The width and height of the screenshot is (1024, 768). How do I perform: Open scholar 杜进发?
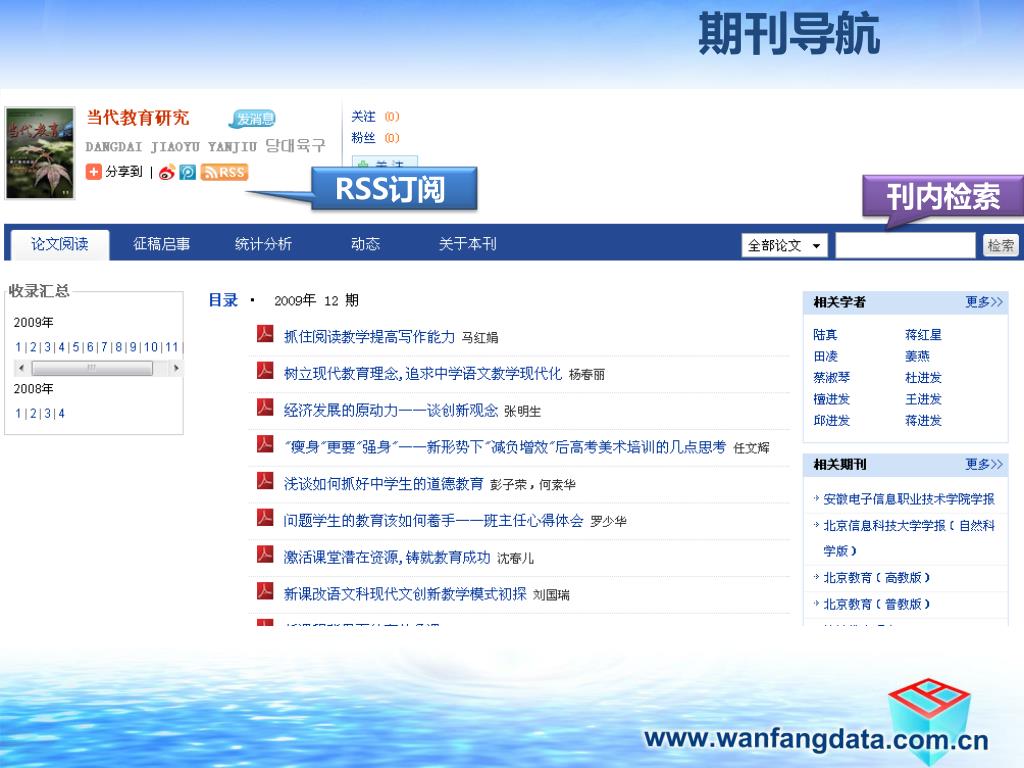(923, 377)
